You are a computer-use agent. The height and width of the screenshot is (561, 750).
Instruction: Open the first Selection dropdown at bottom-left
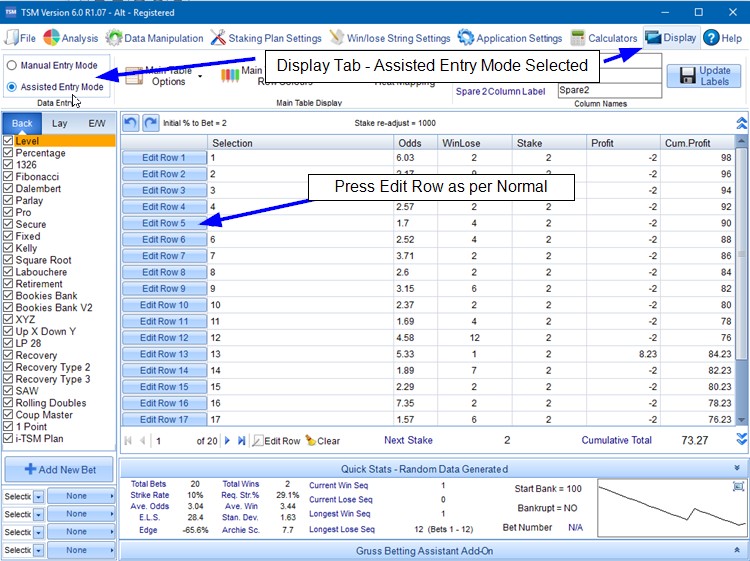pyautogui.click(x=39, y=496)
